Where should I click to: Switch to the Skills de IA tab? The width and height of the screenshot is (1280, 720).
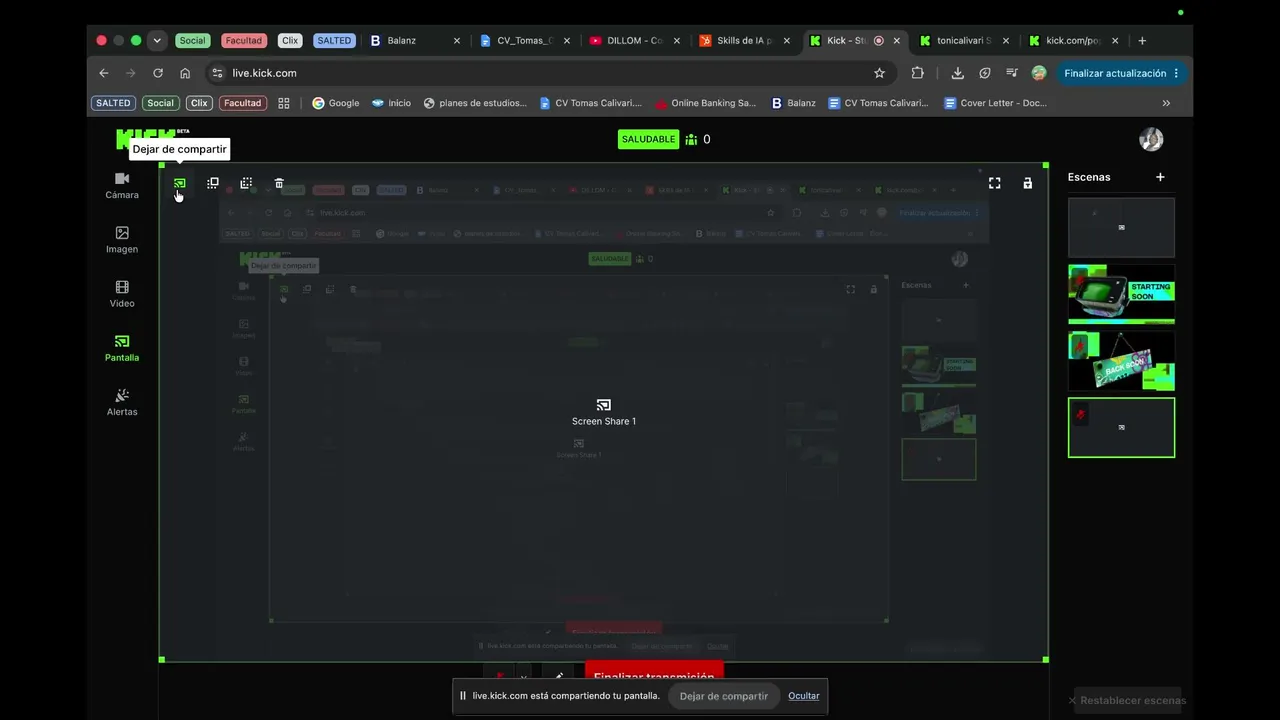(x=745, y=41)
